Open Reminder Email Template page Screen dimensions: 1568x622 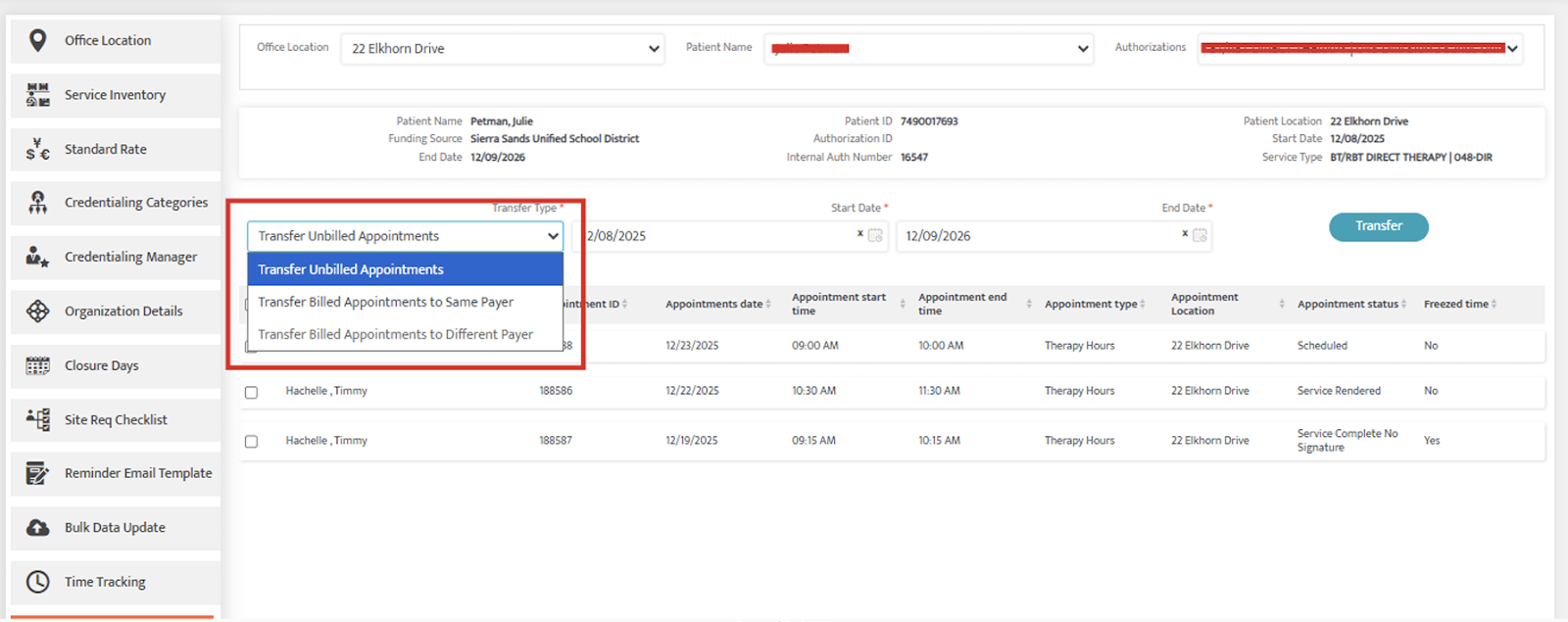tap(137, 473)
